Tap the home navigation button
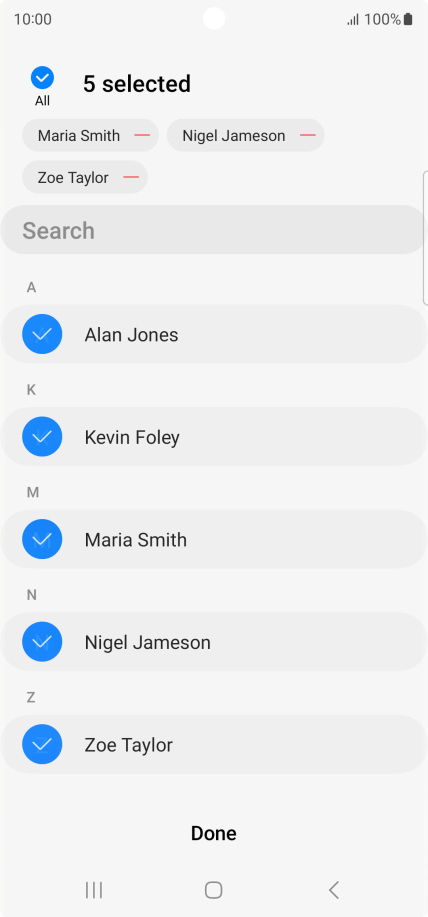Image resolution: width=428 pixels, height=917 pixels. (x=213, y=890)
